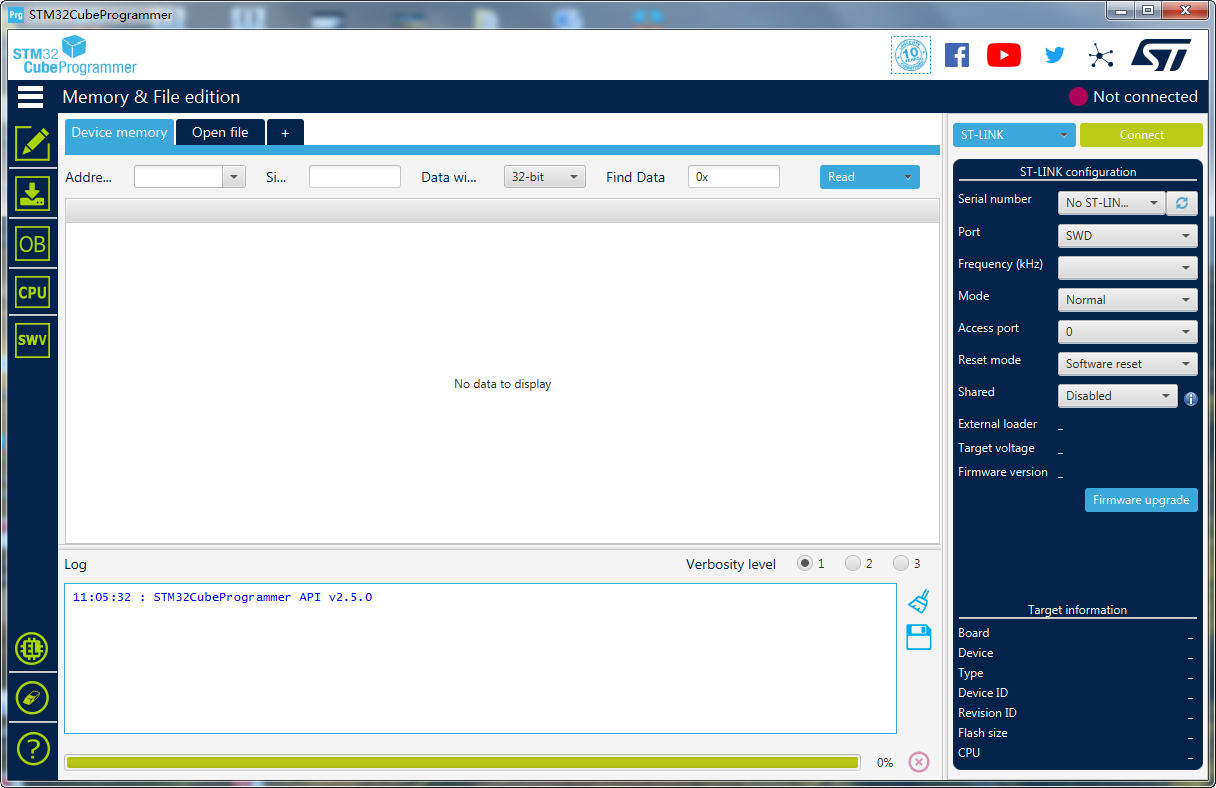Open the YouTube icon
The width and height of the screenshot is (1216, 788).
coord(1004,55)
